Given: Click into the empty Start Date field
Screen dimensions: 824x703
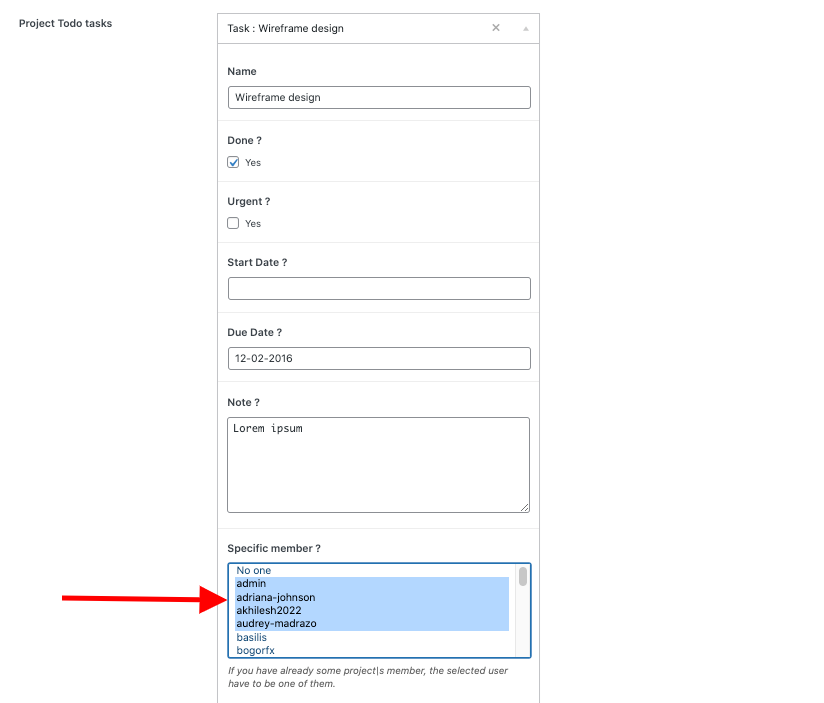Looking at the screenshot, I should pyautogui.click(x=379, y=289).
